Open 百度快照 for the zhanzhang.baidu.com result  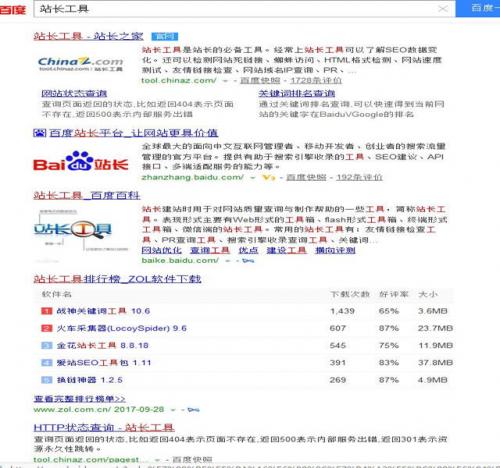[x=306, y=177]
